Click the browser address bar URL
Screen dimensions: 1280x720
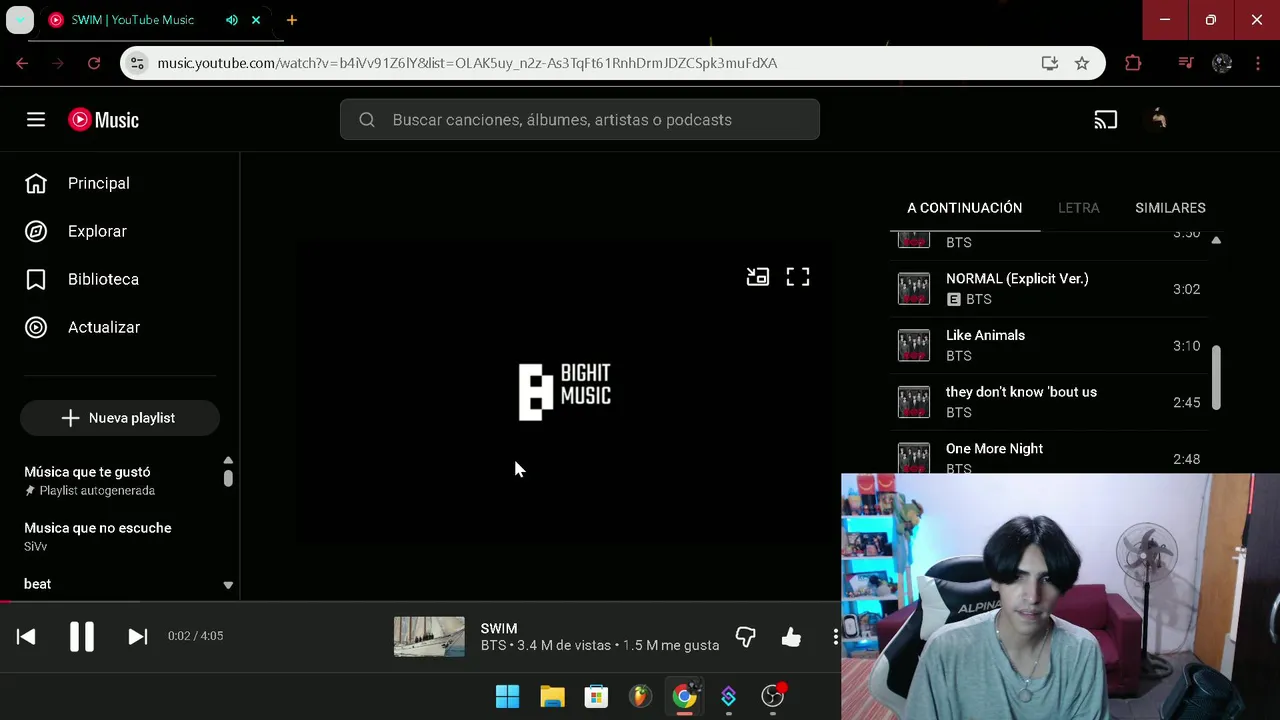pyautogui.click(x=467, y=63)
